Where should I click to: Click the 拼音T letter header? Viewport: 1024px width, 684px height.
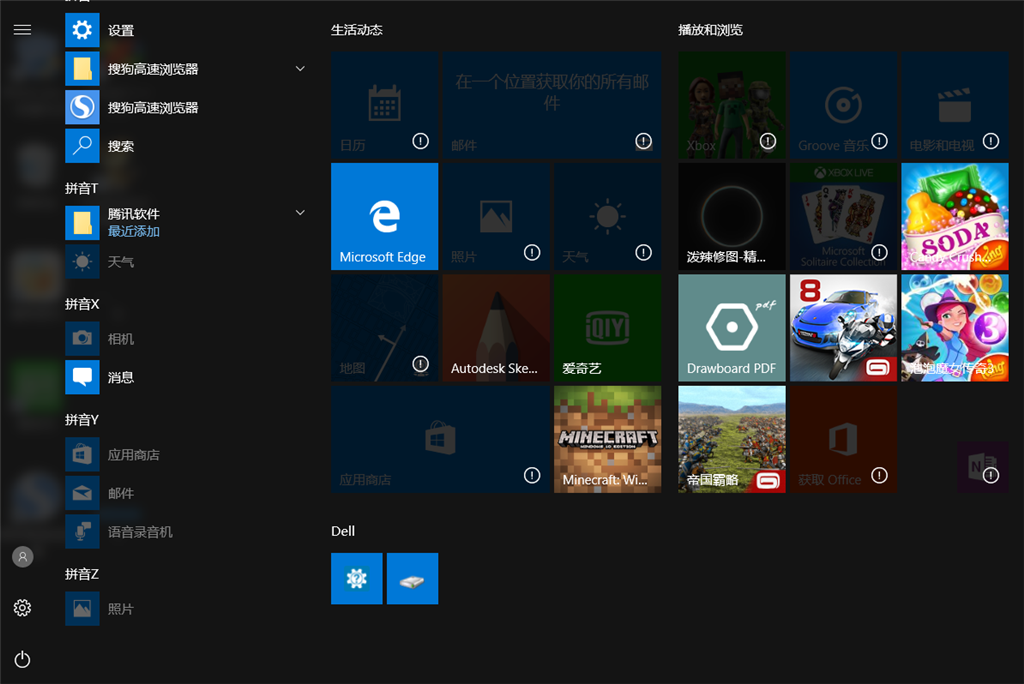click(x=82, y=188)
